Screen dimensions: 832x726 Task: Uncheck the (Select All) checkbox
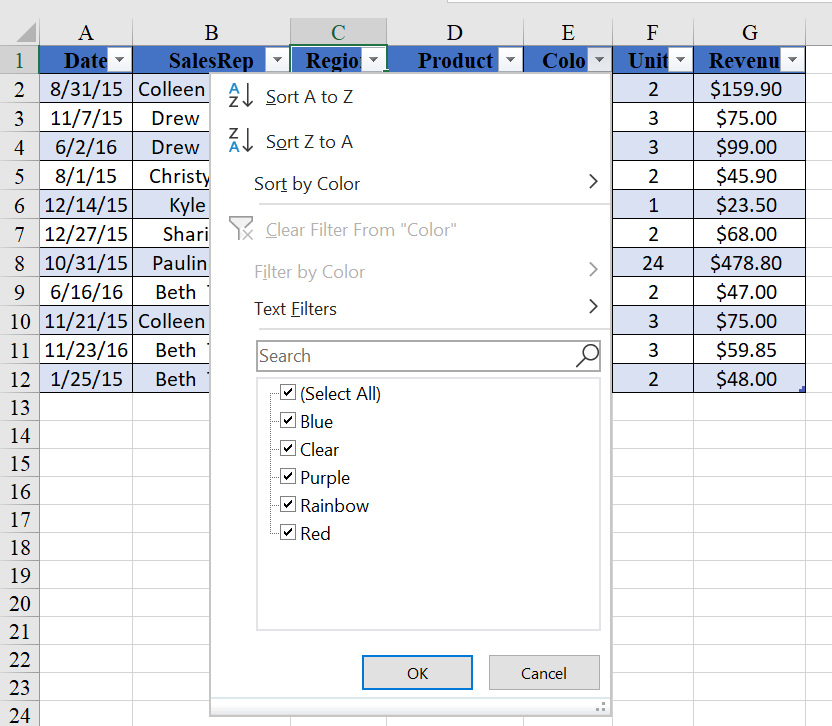pyautogui.click(x=288, y=393)
